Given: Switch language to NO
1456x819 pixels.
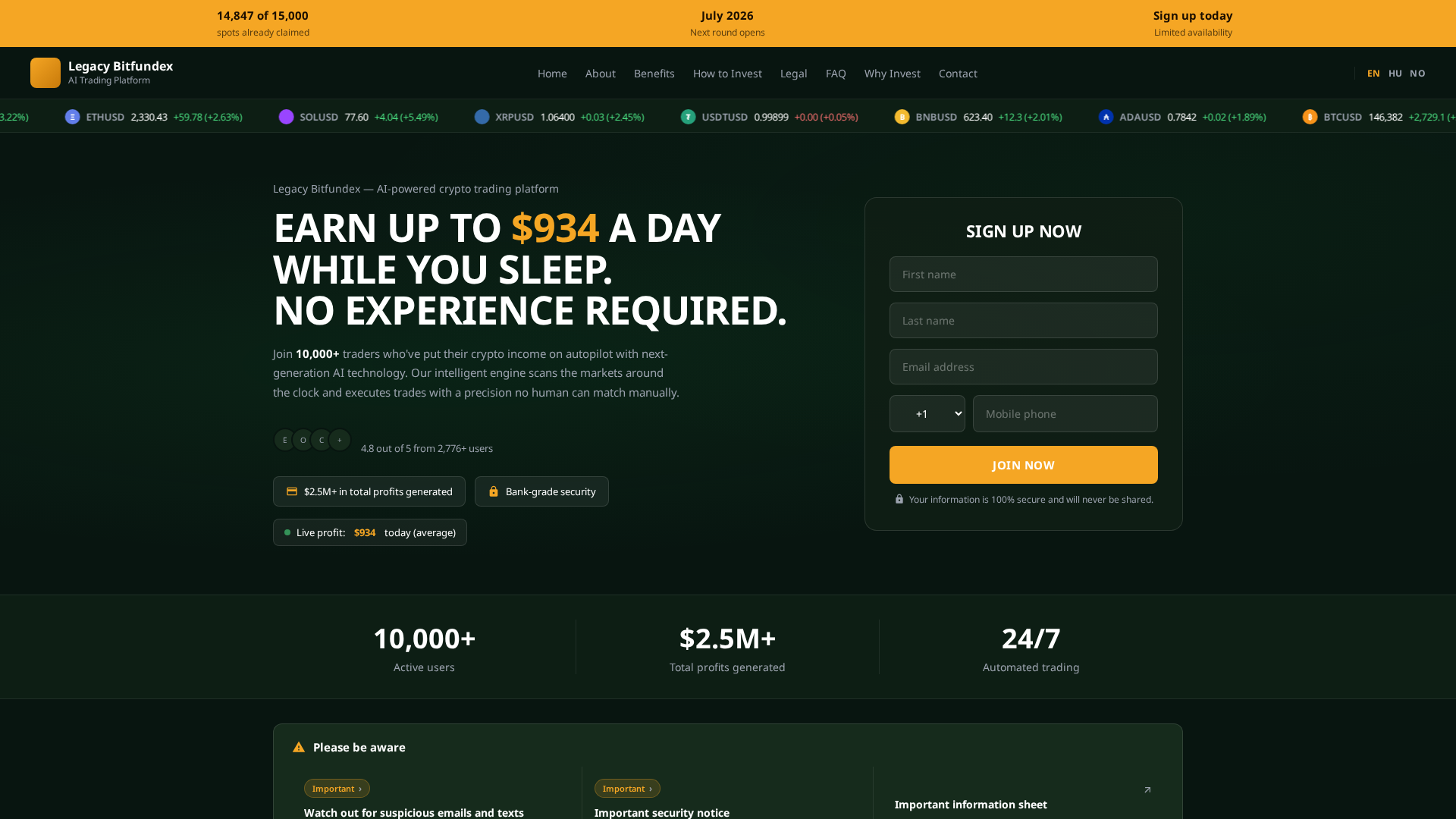Looking at the screenshot, I should pos(1417,74).
